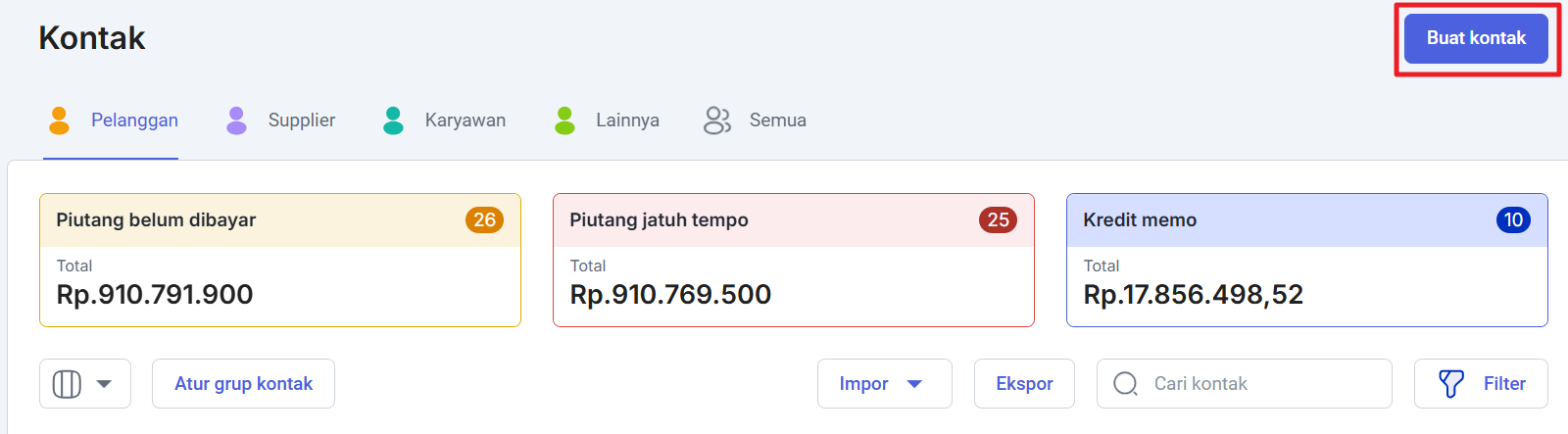Open the Karyawan tab
This screenshot has width=1568, height=434.
[x=465, y=121]
